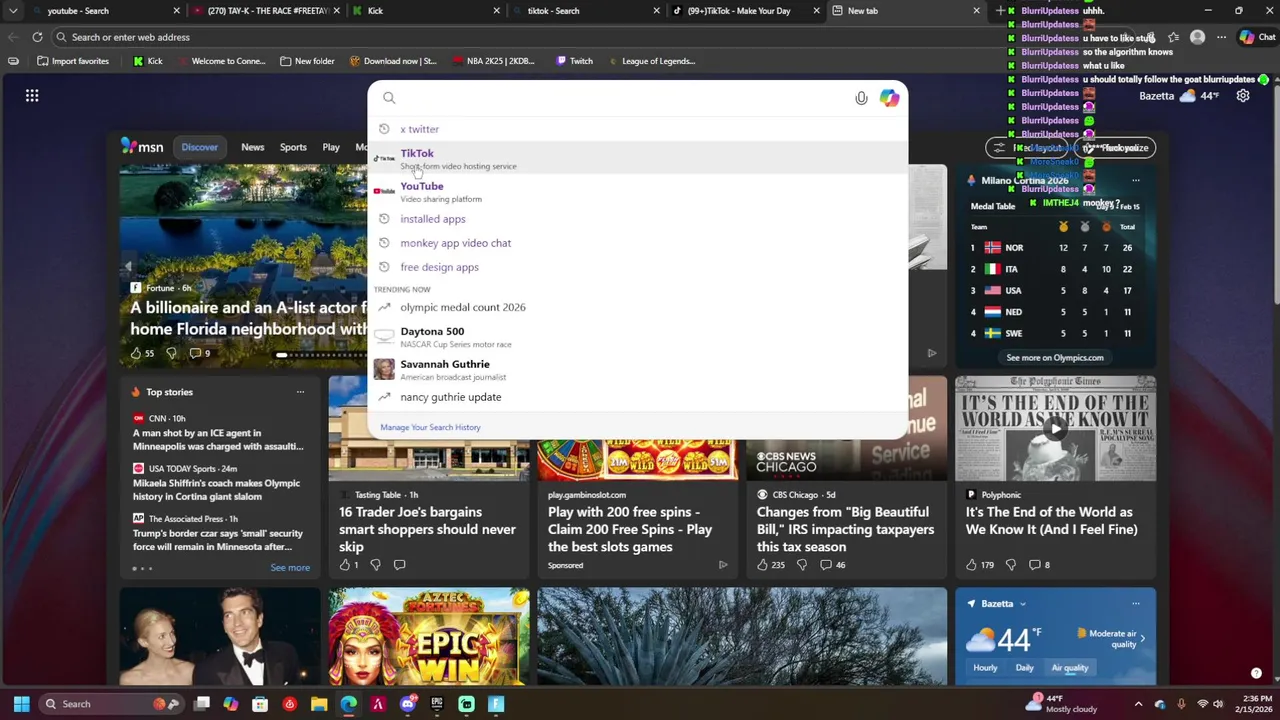1280x720 pixels.
Task: Launch Copilot from the taskbar
Action: [x=231, y=704]
